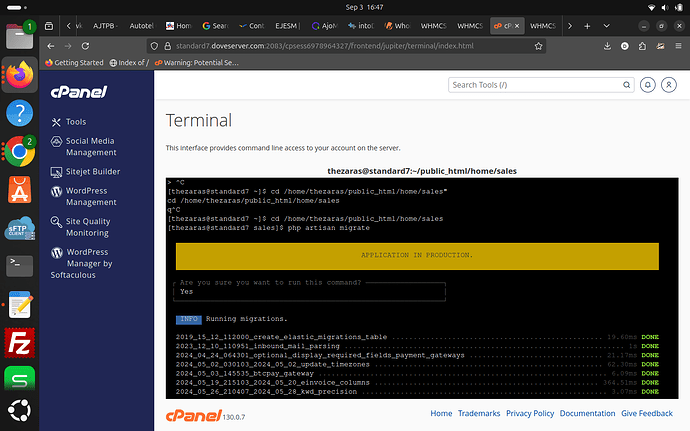Click the inbound_mail_parsing migration row

tap(417, 346)
